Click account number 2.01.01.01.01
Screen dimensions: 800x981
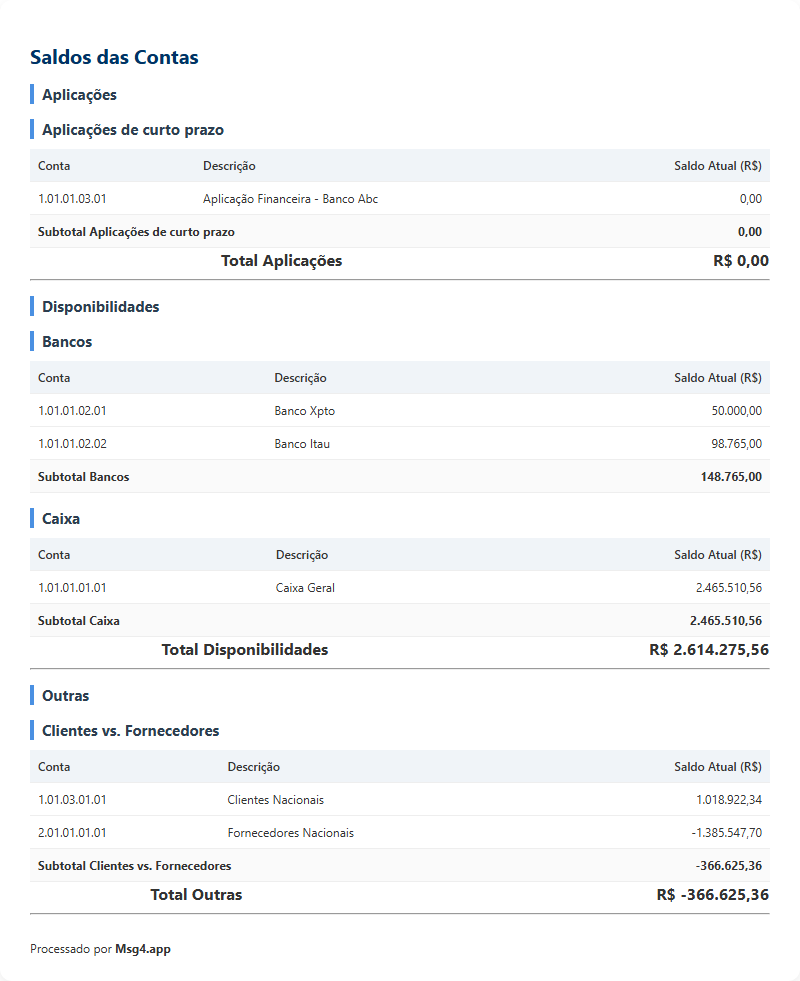click(x=72, y=833)
